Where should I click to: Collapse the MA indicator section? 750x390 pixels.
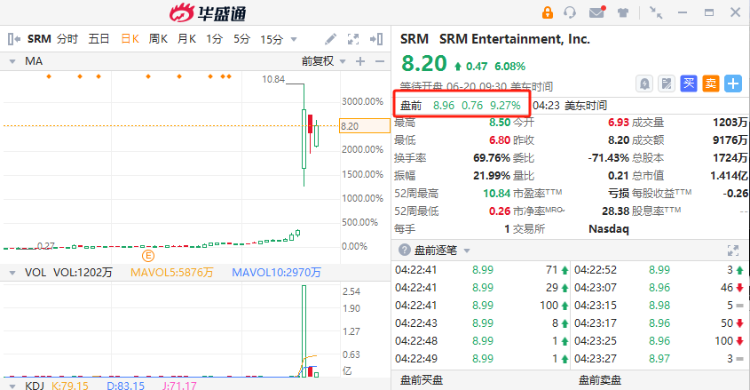[12, 62]
